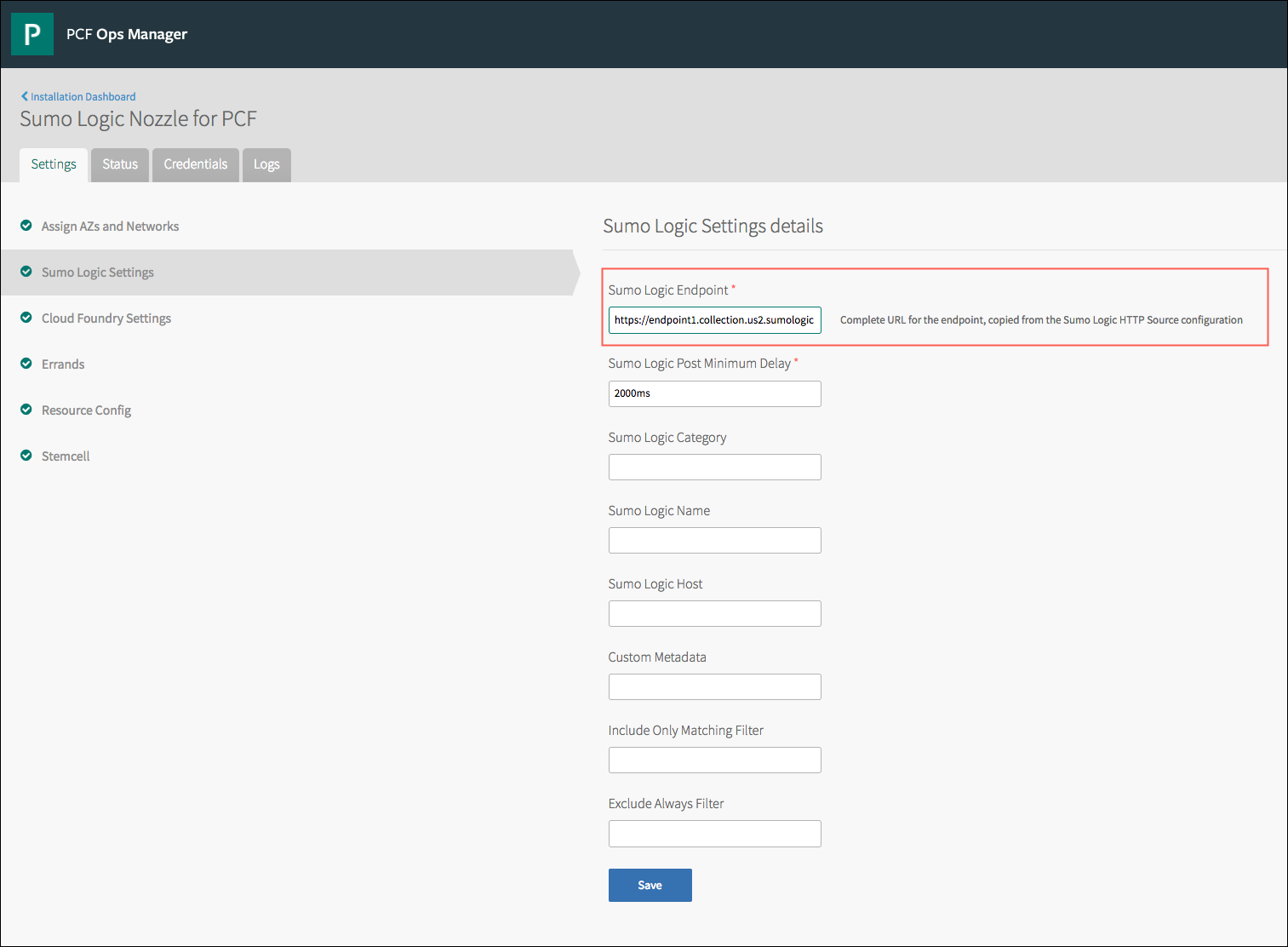Click the checkmark icon next to Sumo Logic Settings
Screen dimensions: 1288x947
26,271
